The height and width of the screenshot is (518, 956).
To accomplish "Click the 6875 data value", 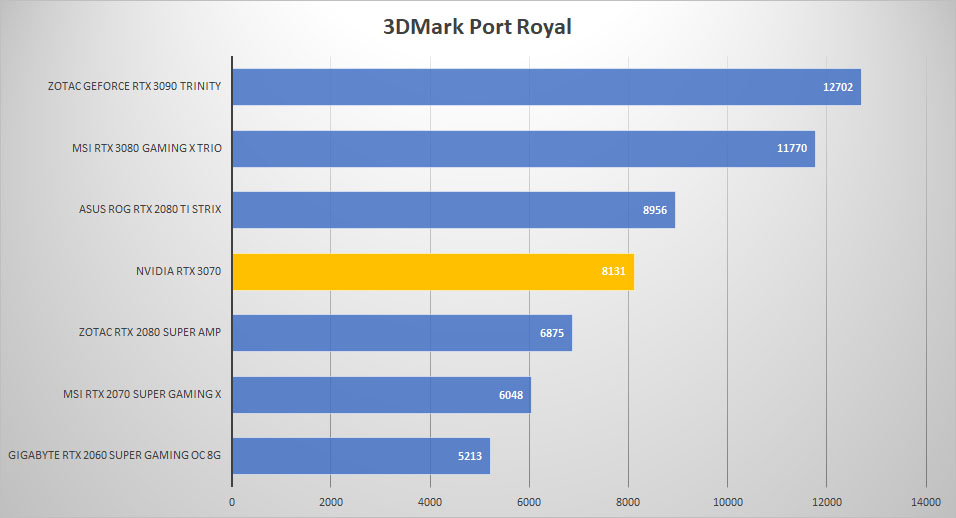I will (x=552, y=333).
